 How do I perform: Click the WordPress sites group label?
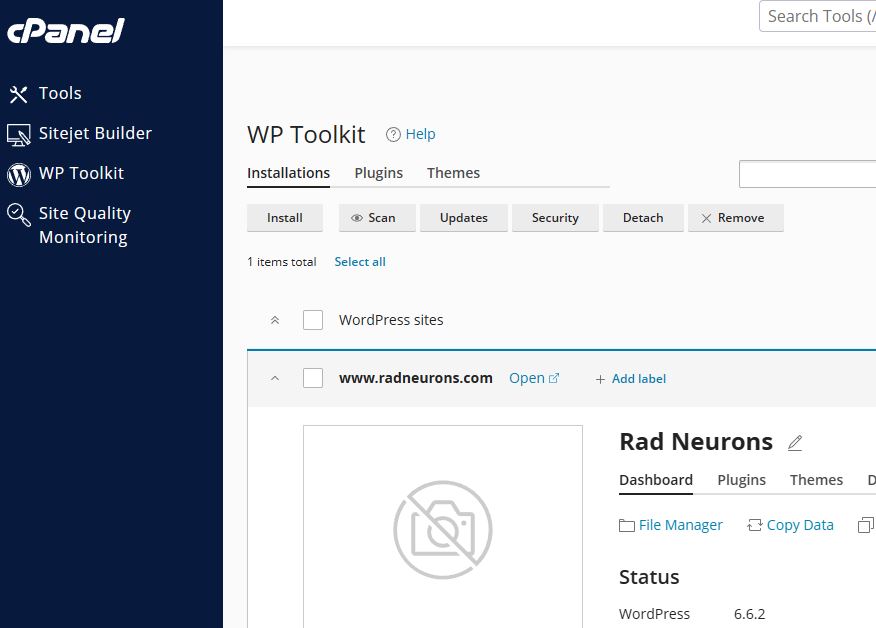click(x=391, y=320)
